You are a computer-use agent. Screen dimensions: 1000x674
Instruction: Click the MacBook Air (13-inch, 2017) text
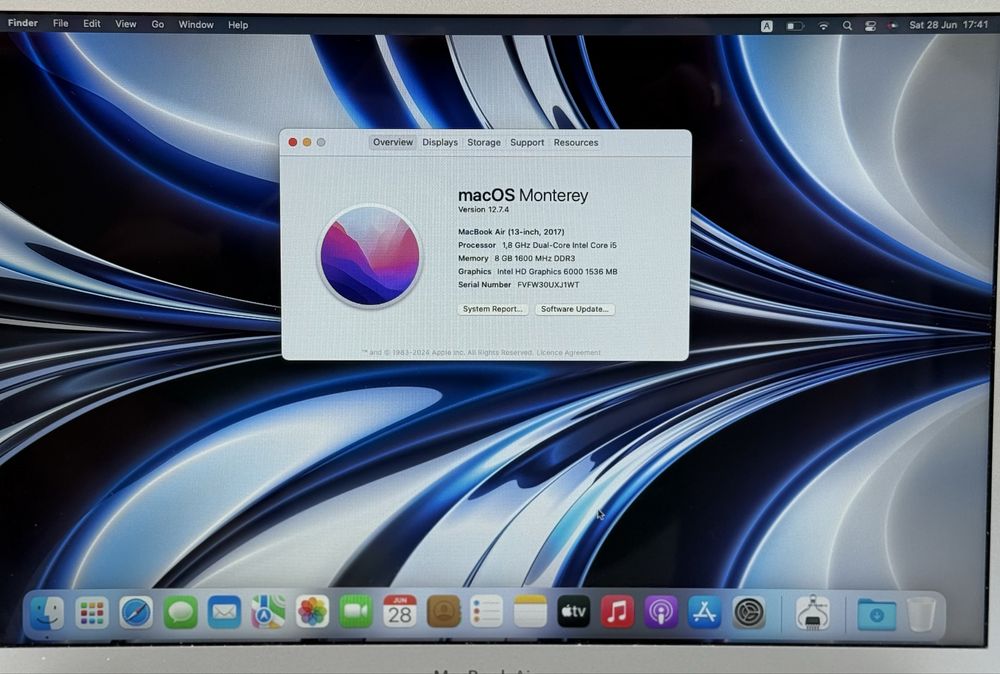pyautogui.click(x=511, y=232)
